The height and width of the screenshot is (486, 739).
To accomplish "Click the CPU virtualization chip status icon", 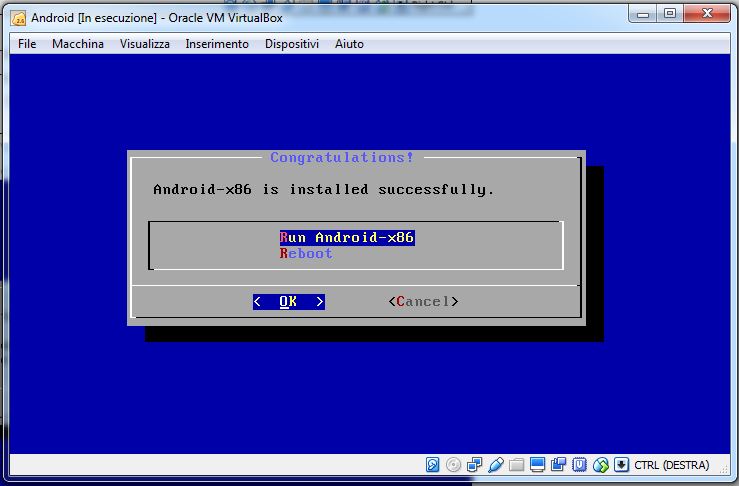I will click(x=579, y=465).
